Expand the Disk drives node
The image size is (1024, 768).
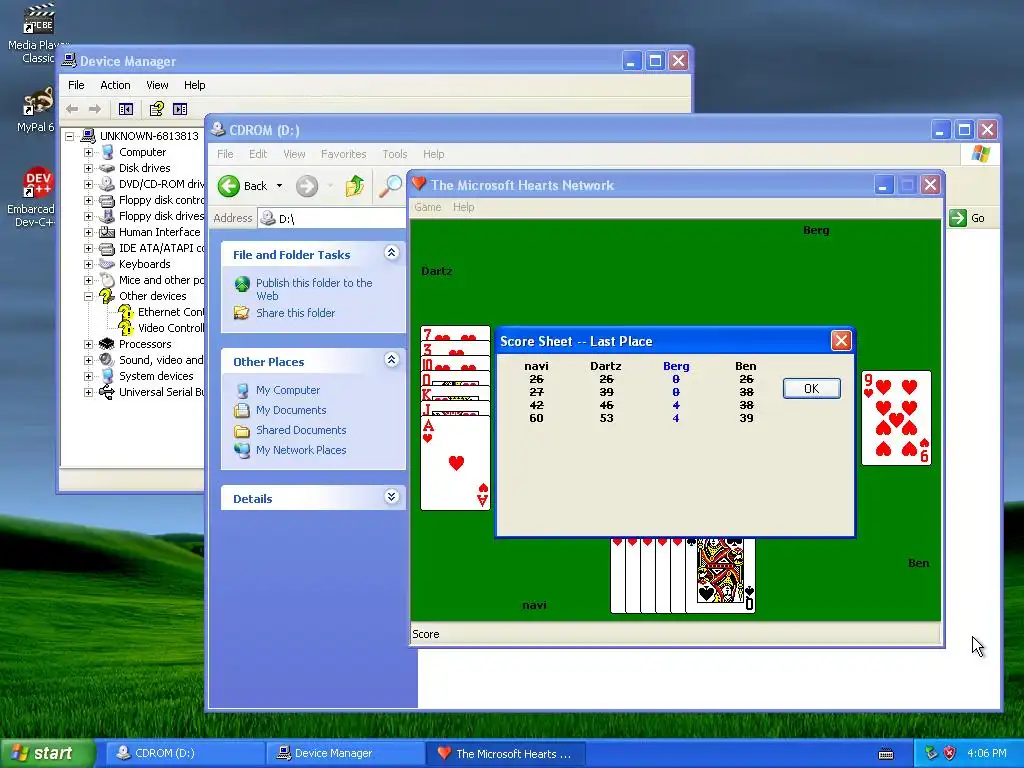click(88, 168)
